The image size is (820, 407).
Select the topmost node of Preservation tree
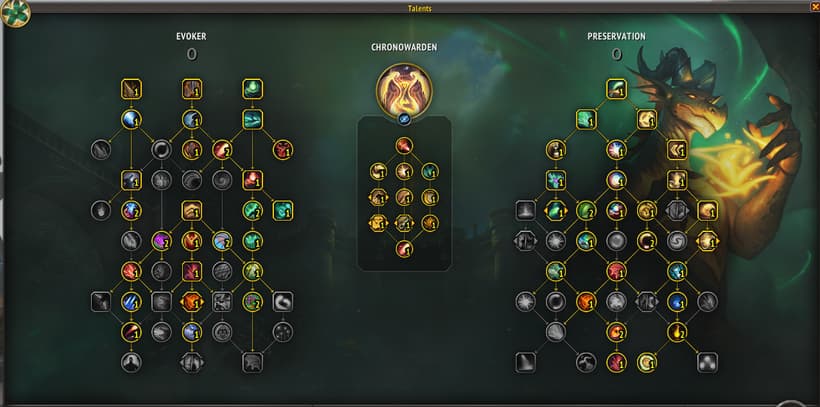[x=617, y=89]
